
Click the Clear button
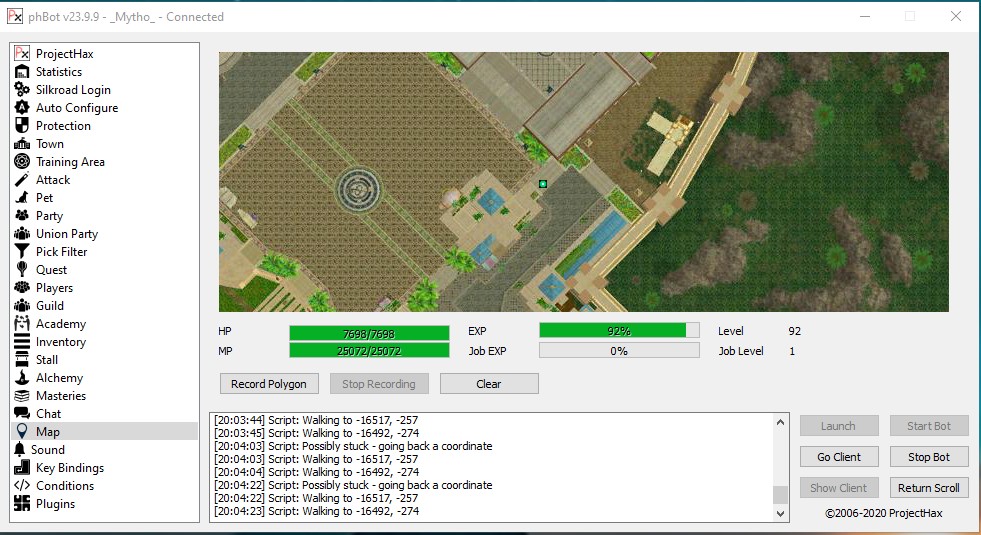[489, 384]
